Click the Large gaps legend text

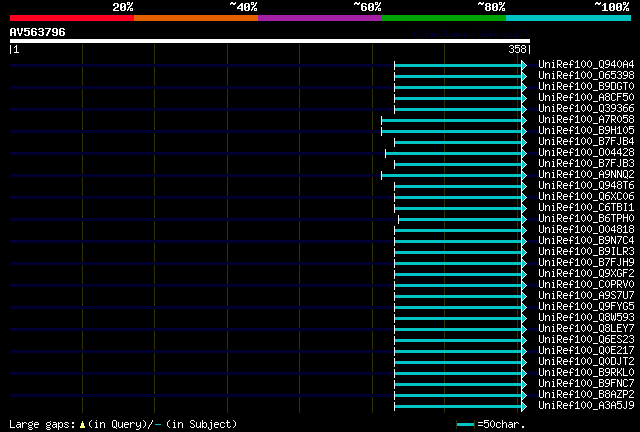point(42,424)
